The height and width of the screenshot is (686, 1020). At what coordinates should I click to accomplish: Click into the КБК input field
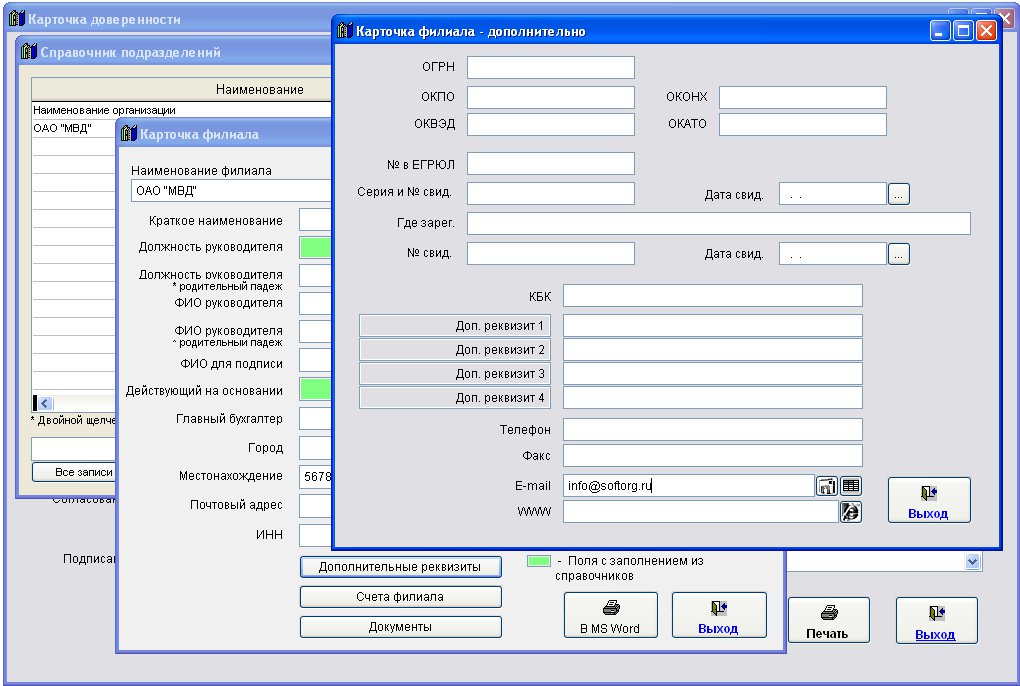click(712, 296)
